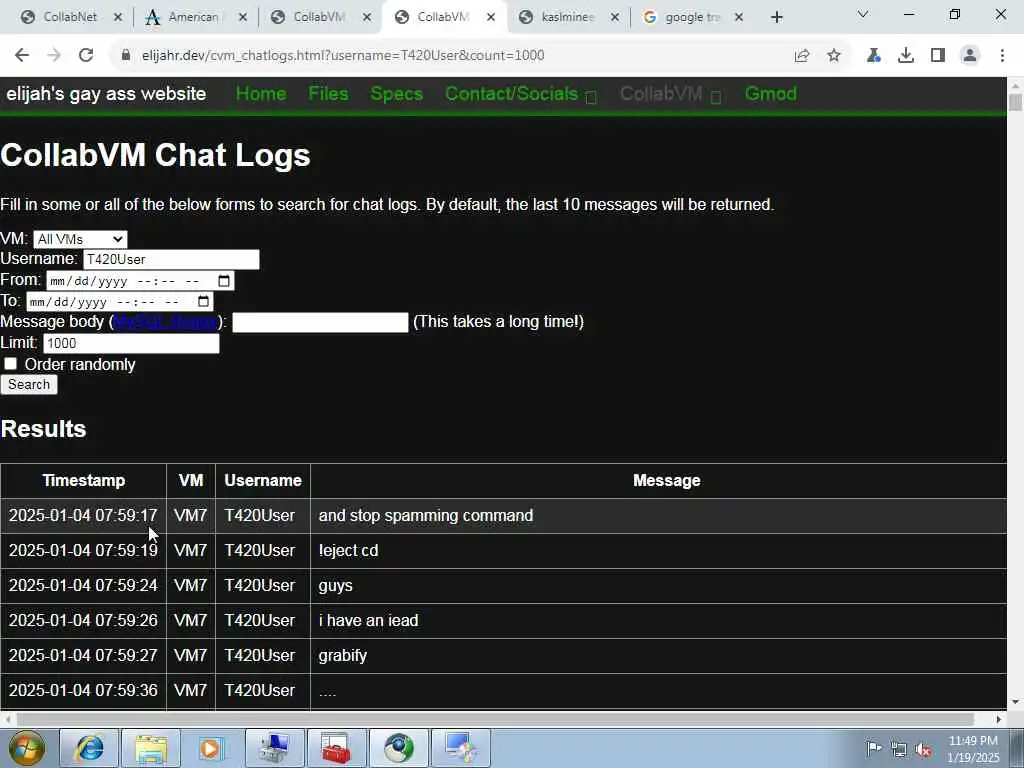The height and width of the screenshot is (768, 1024).
Task: Click the muted volume tray icon
Action: (923, 750)
